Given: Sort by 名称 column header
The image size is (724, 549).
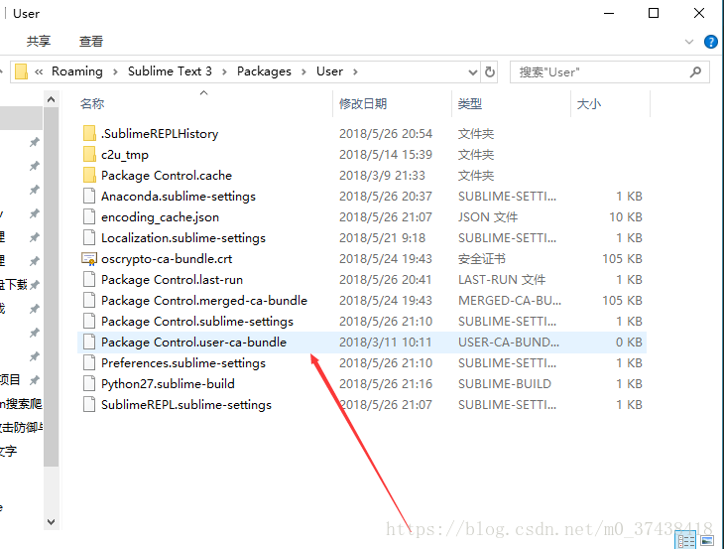Looking at the screenshot, I should click(x=92, y=103).
